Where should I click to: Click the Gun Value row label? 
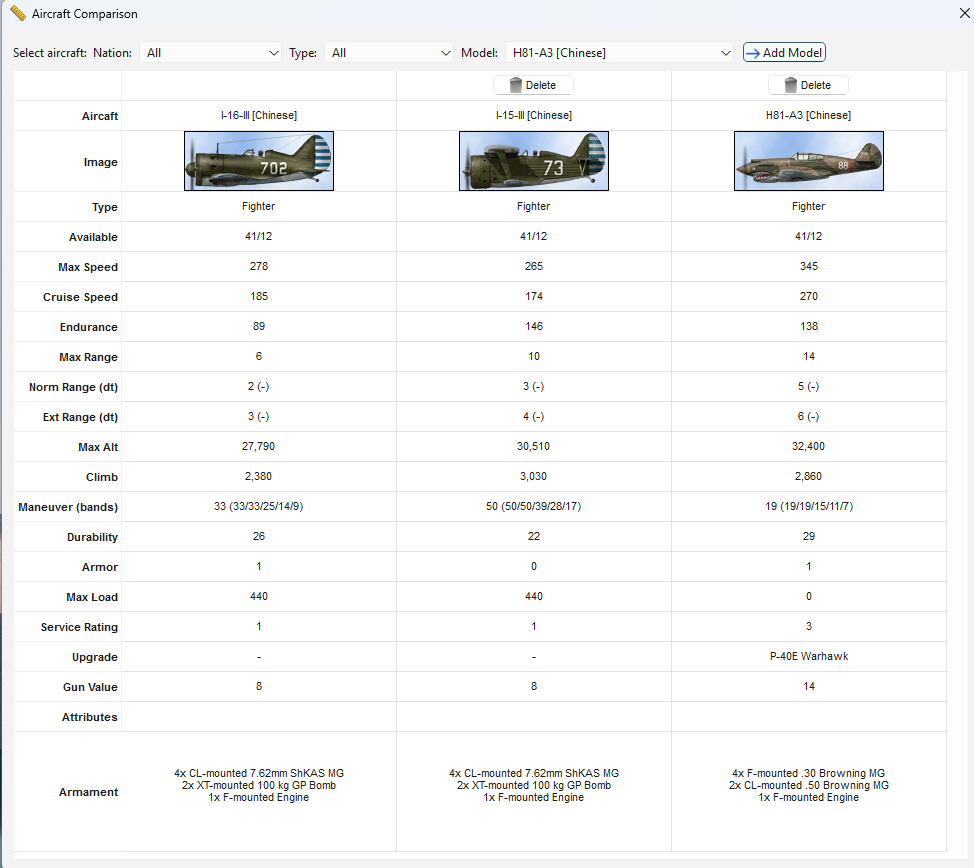(90, 687)
